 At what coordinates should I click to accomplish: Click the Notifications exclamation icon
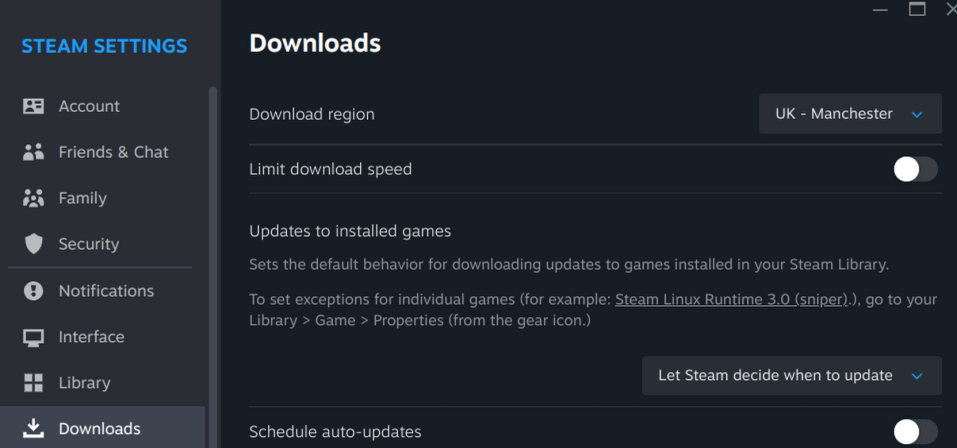pos(33,291)
